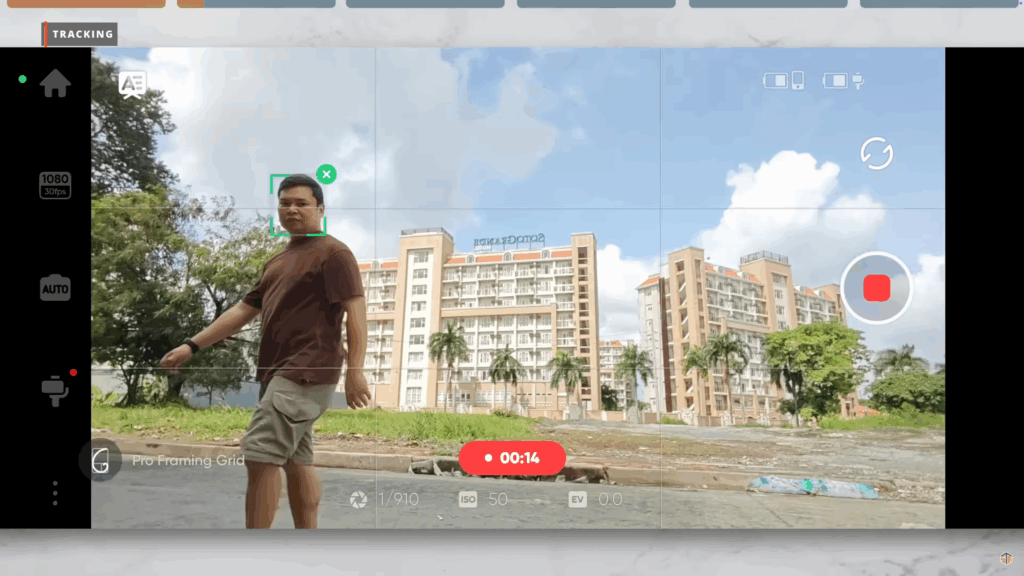Click the Pro Framing Grid icon
1024x576 pixels.
coord(100,461)
